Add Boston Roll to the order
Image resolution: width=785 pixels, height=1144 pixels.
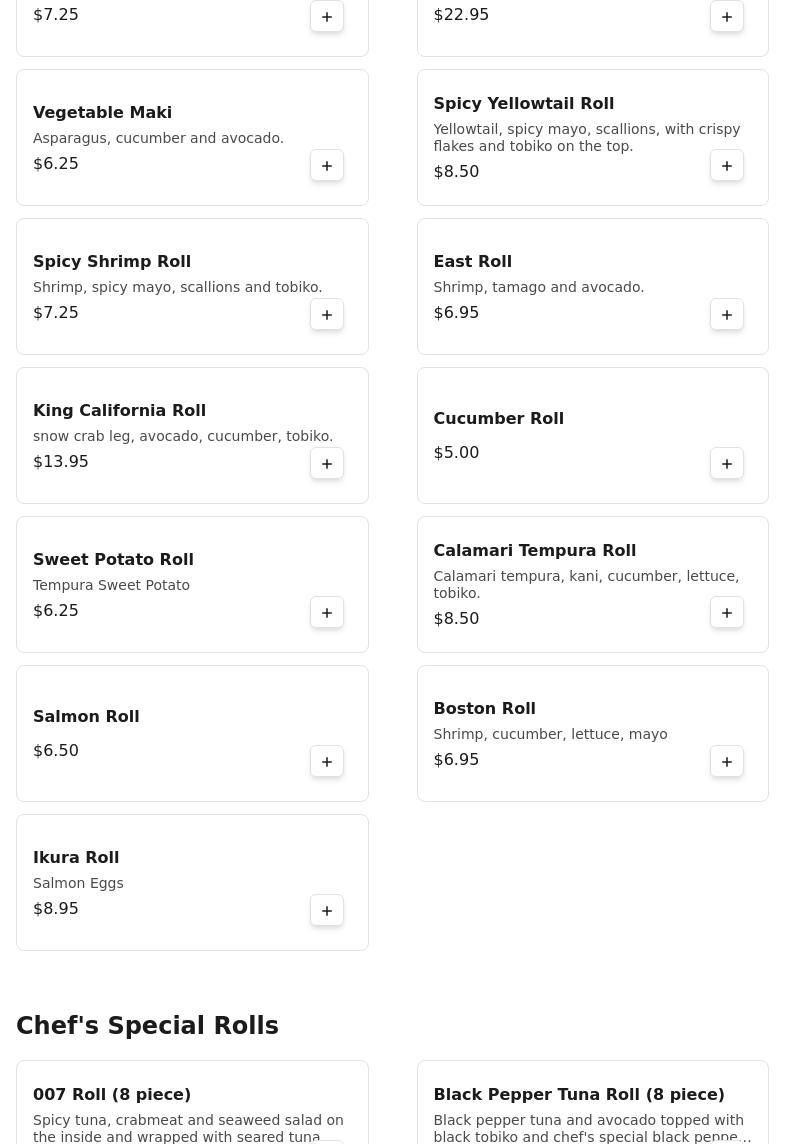point(727,761)
